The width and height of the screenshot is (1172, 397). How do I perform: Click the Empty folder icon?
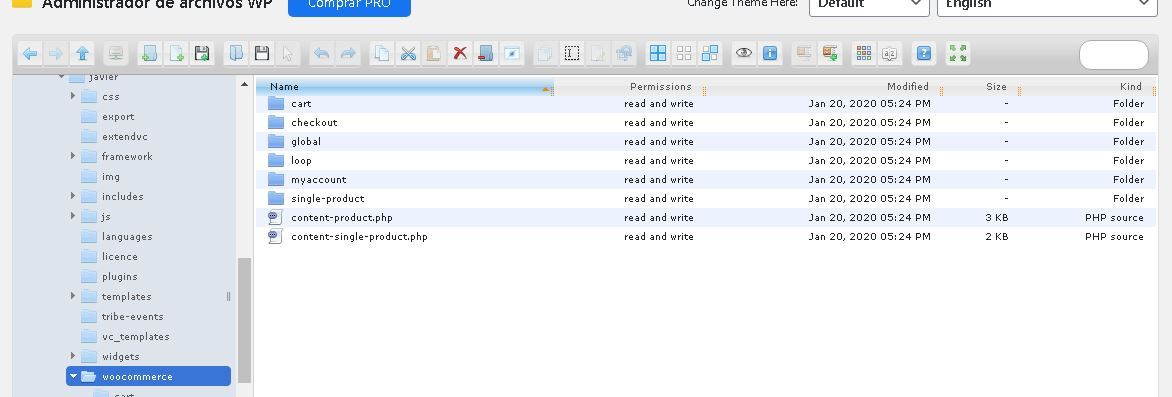point(486,54)
